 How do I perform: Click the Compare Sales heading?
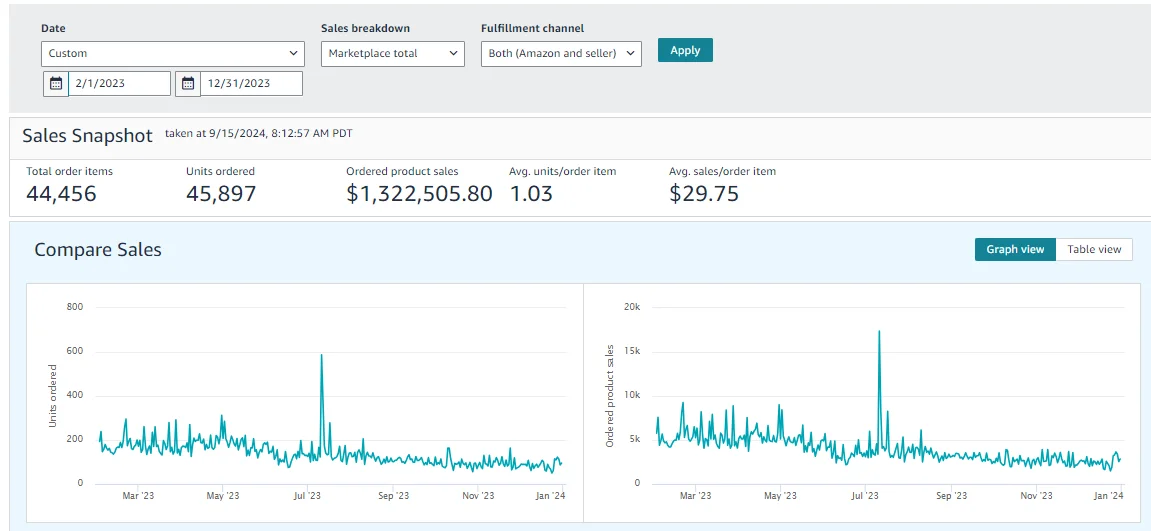98,250
